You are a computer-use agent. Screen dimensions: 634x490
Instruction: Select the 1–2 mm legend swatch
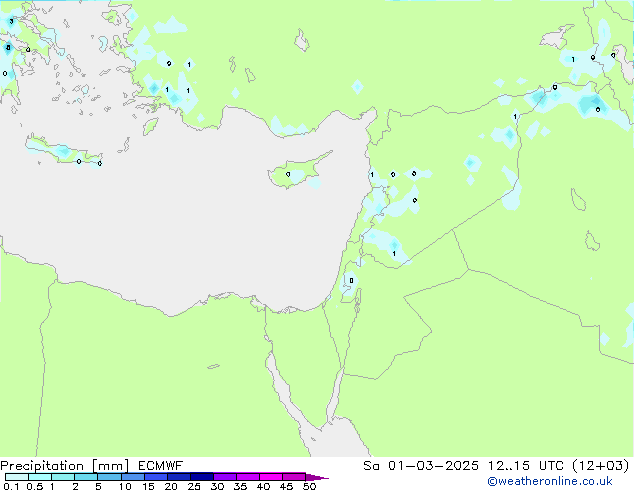(x=63, y=477)
